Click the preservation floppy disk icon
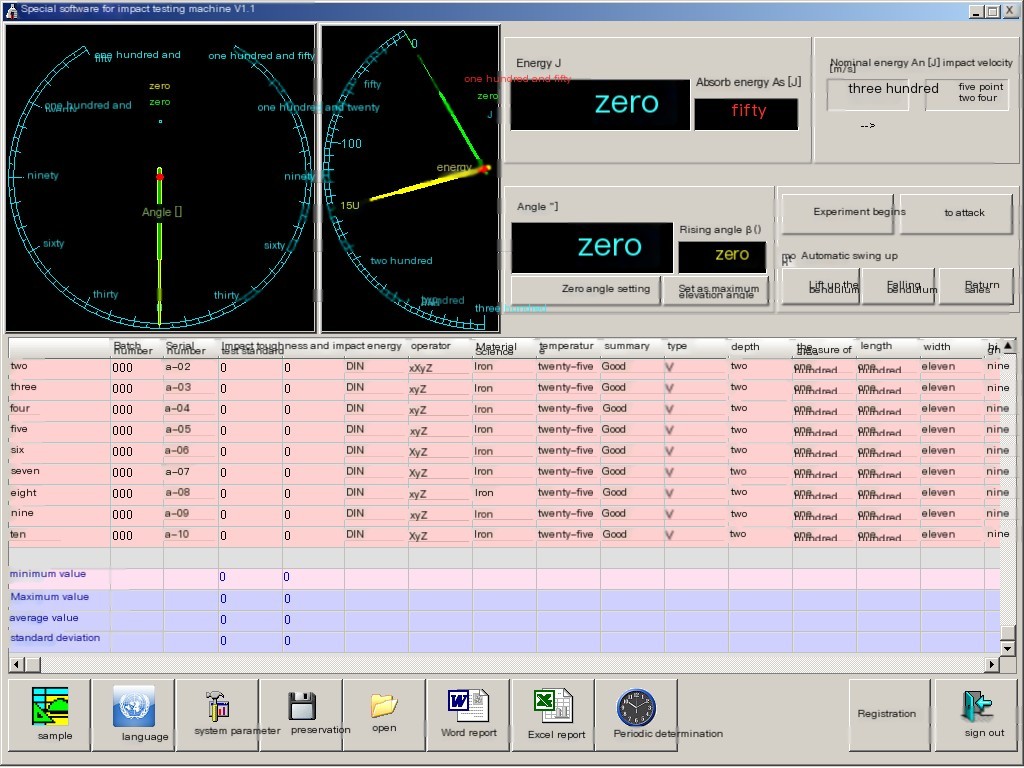This screenshot has height=768, width=1024. point(302,714)
